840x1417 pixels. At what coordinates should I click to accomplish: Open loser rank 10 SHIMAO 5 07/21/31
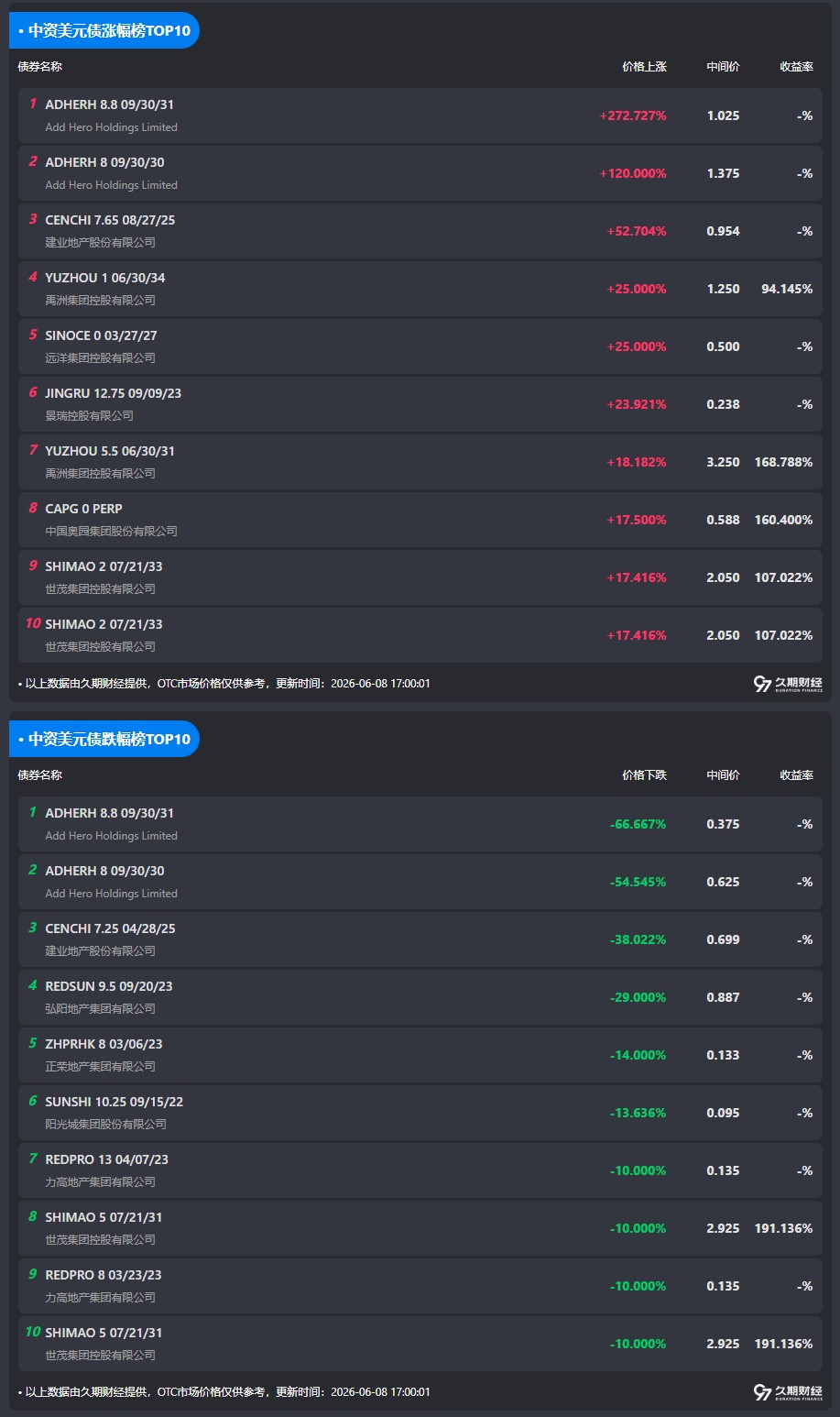420,1344
